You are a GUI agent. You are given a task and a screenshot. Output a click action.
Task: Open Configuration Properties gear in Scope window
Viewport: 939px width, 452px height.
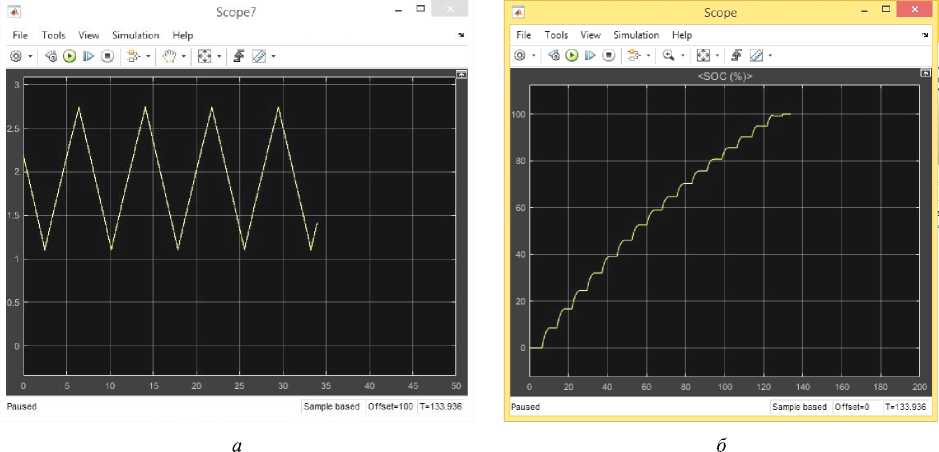tap(519, 56)
